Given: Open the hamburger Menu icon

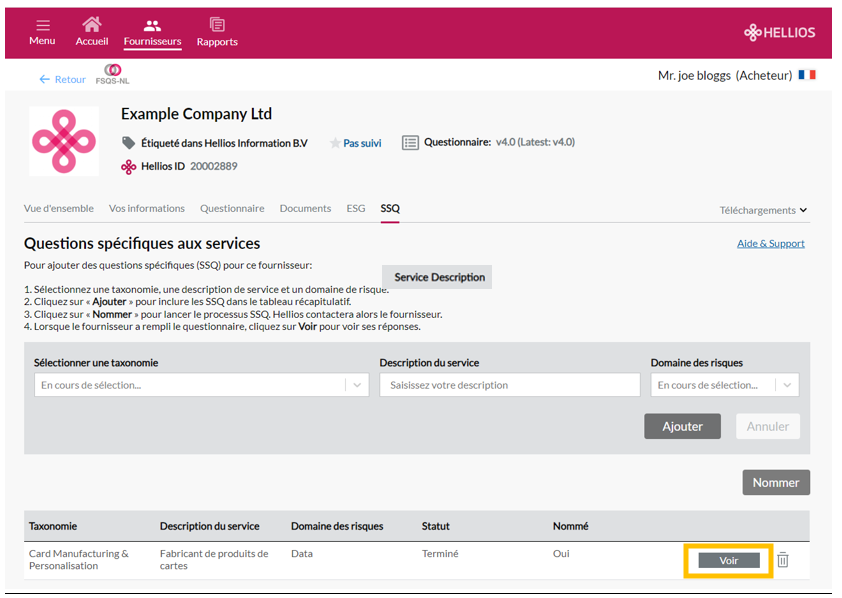Looking at the screenshot, I should [x=42, y=25].
